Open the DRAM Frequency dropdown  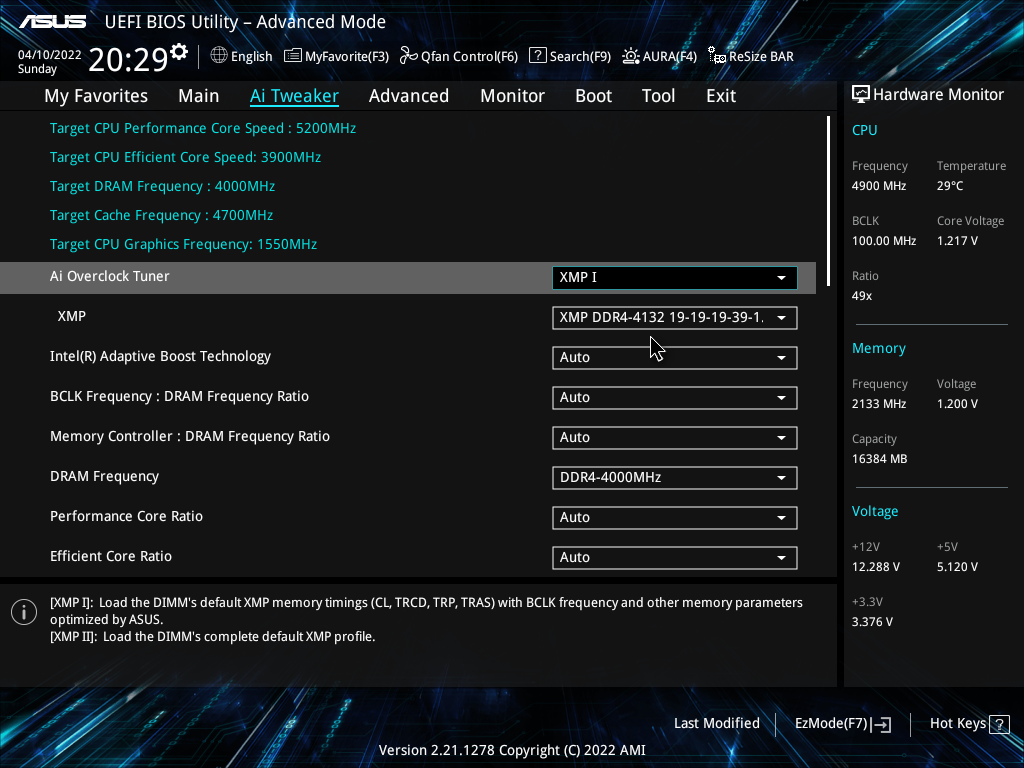[x=675, y=477]
